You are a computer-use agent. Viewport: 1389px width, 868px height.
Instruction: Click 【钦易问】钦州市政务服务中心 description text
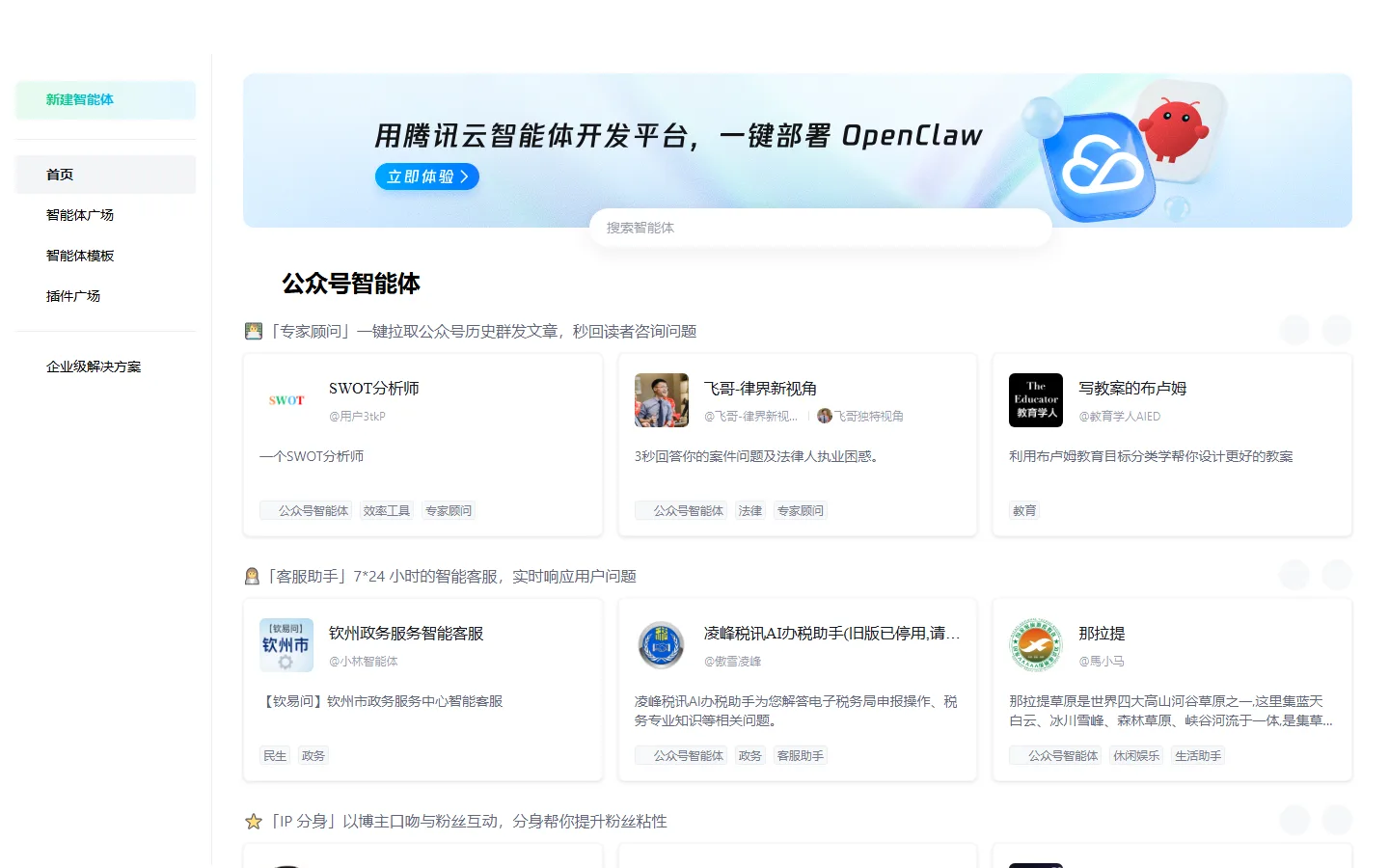pos(382,701)
